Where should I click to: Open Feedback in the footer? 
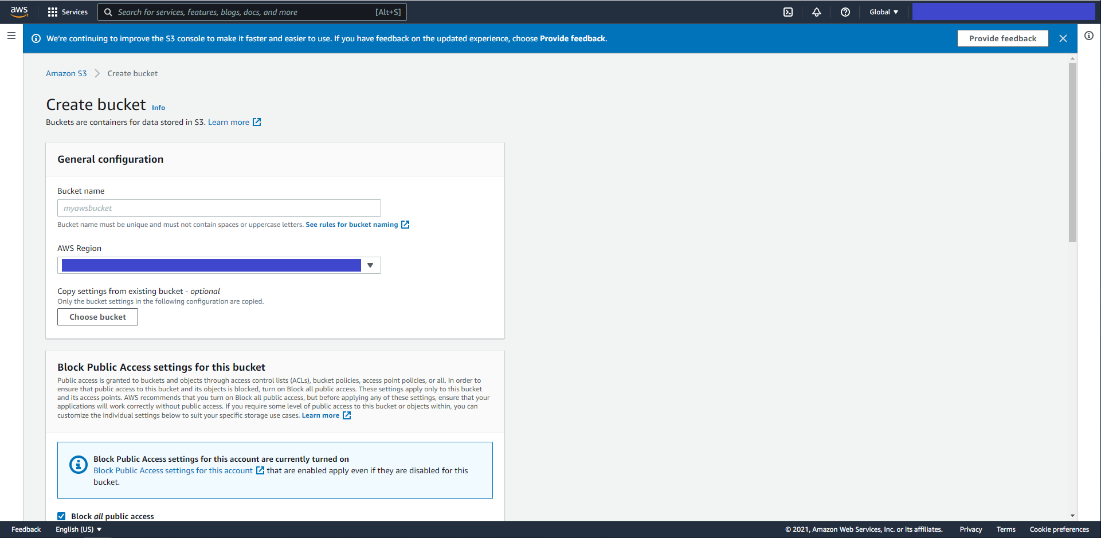(x=26, y=530)
